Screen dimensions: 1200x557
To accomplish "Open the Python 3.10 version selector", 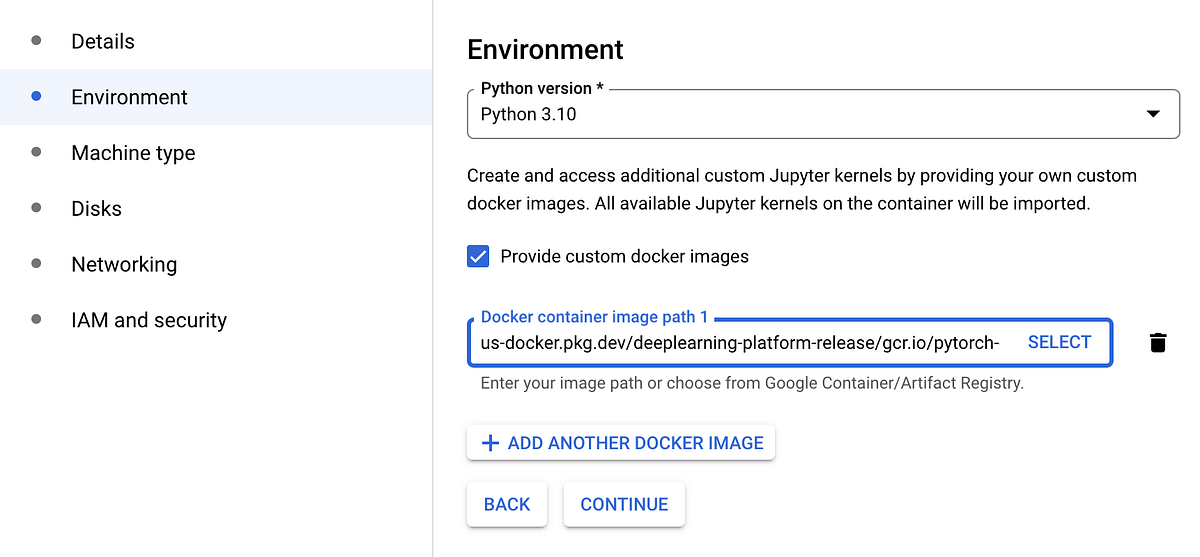I will coord(800,114).
